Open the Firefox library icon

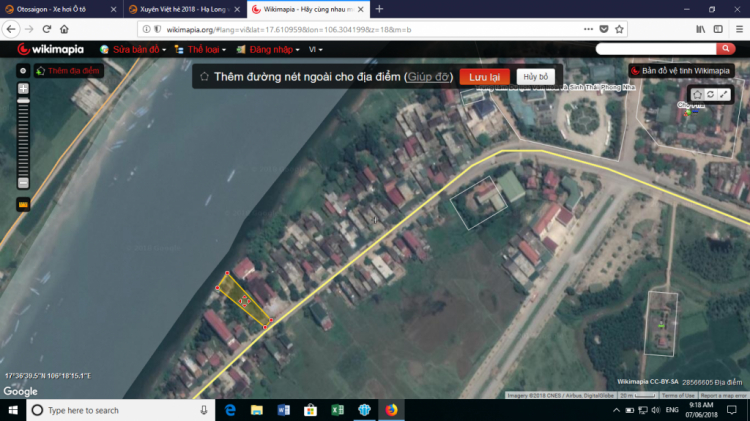701,29
